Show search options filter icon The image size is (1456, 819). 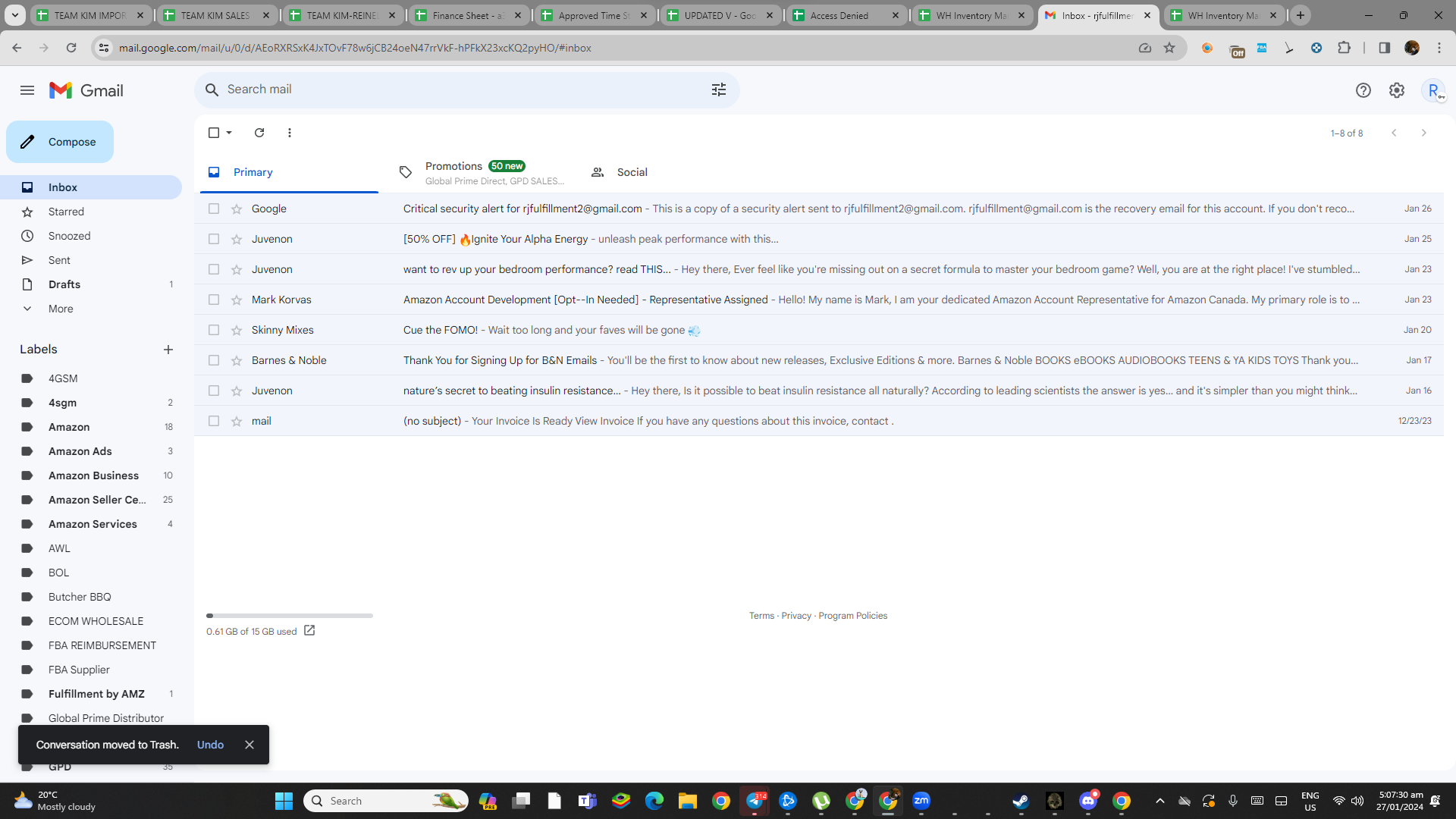[x=719, y=89]
